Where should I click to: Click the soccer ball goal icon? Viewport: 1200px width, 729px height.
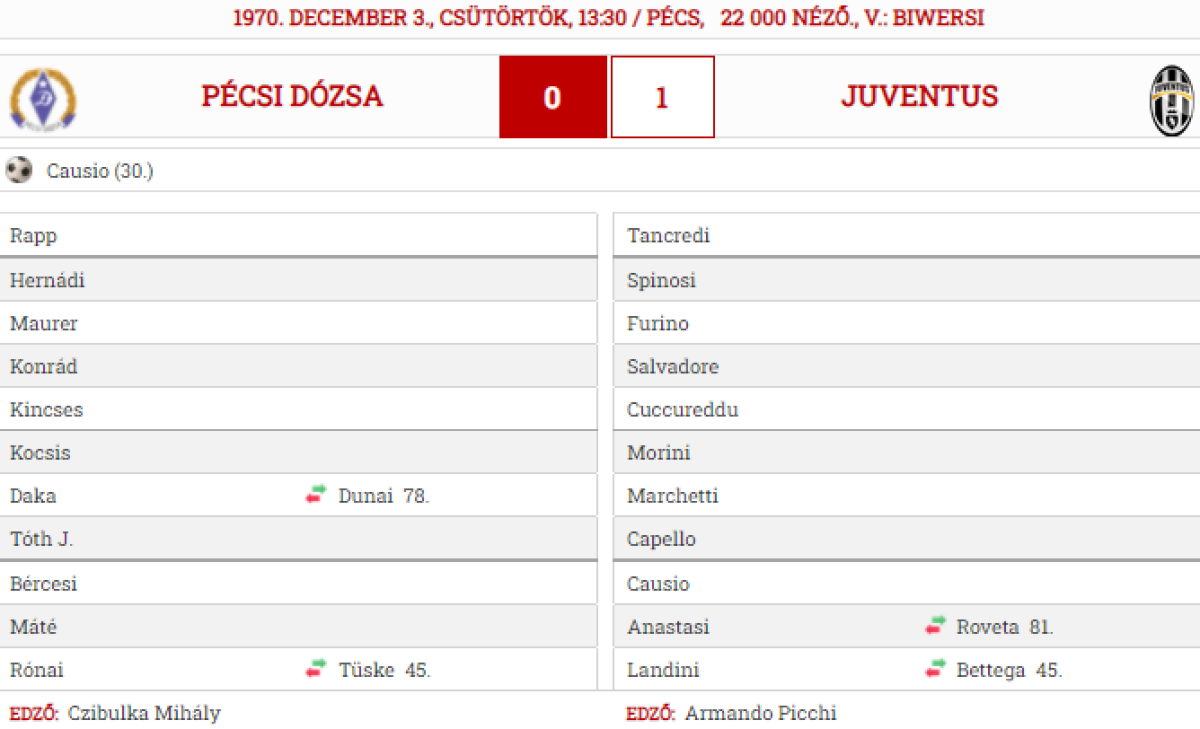pos(19,171)
